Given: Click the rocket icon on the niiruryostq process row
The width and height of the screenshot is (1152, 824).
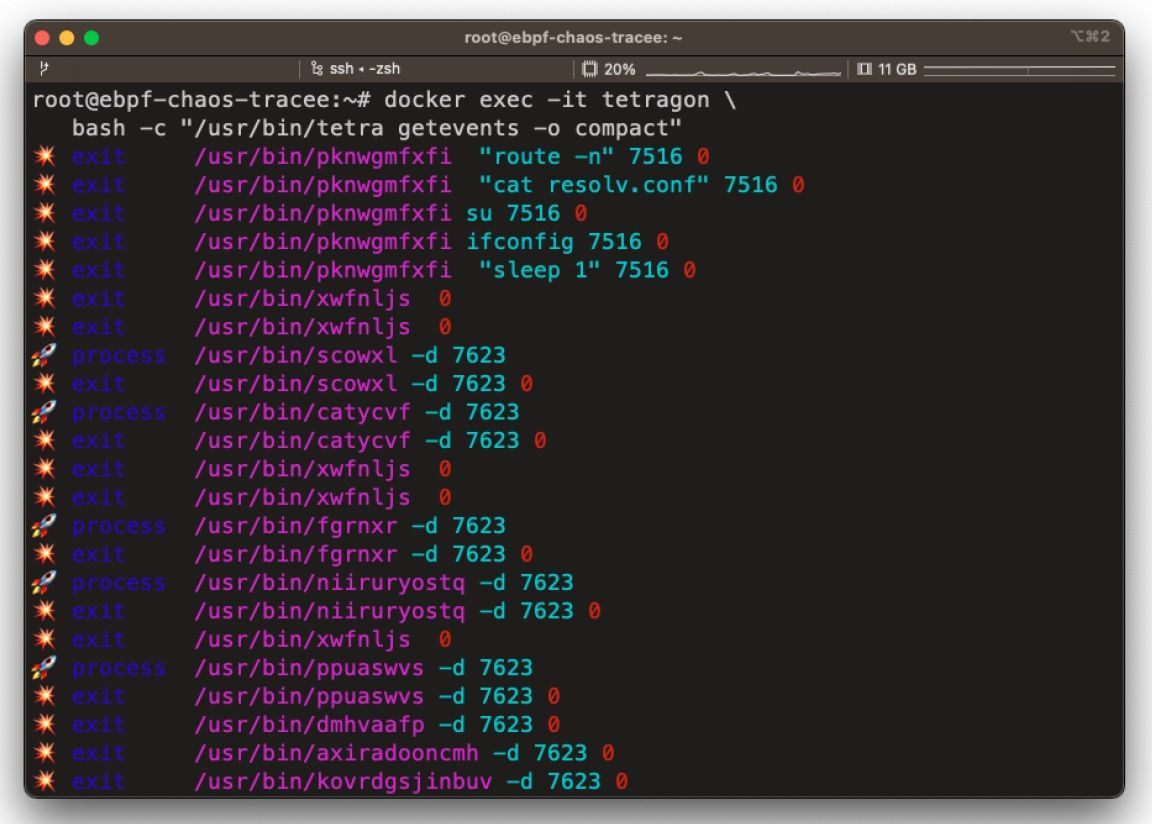Looking at the screenshot, I should pos(44,582).
